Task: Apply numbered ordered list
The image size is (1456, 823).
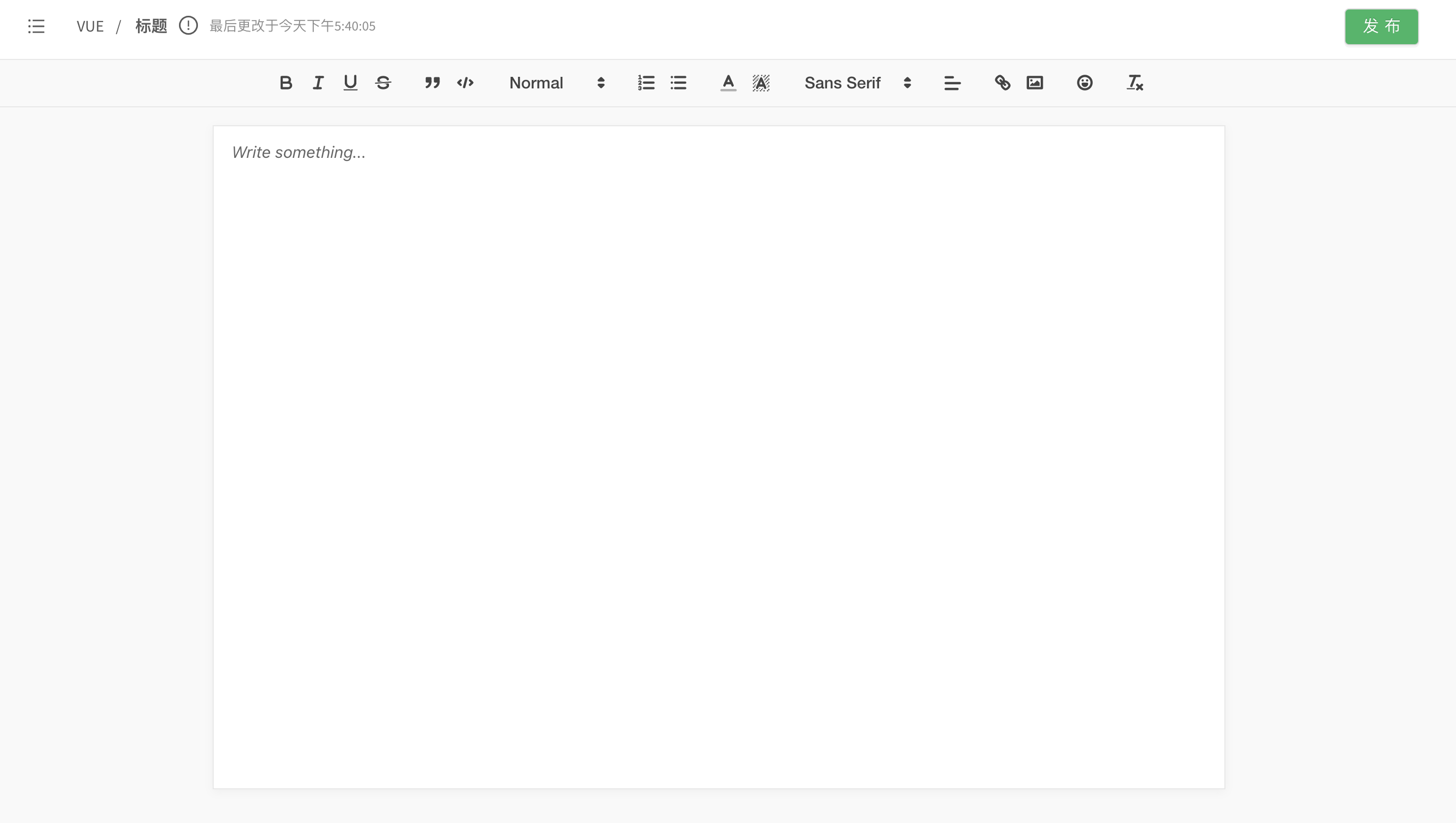Action: [646, 83]
